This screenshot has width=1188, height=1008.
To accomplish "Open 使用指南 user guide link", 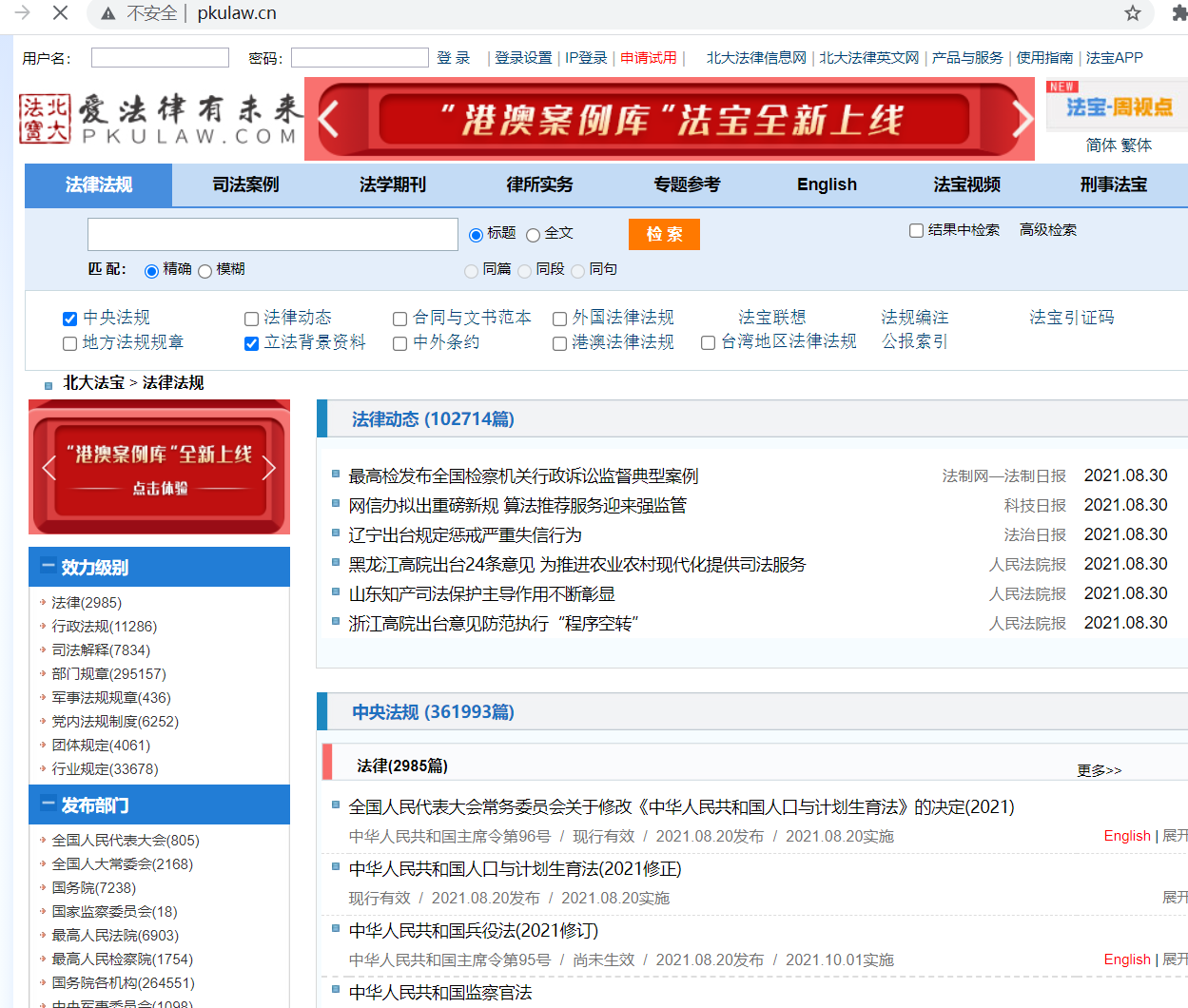I will click(x=1044, y=58).
